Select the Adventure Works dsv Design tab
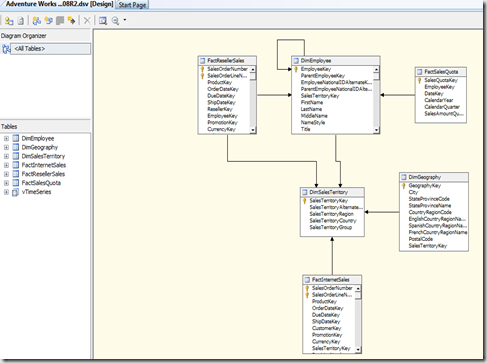The image size is (487, 363). tap(59, 4)
